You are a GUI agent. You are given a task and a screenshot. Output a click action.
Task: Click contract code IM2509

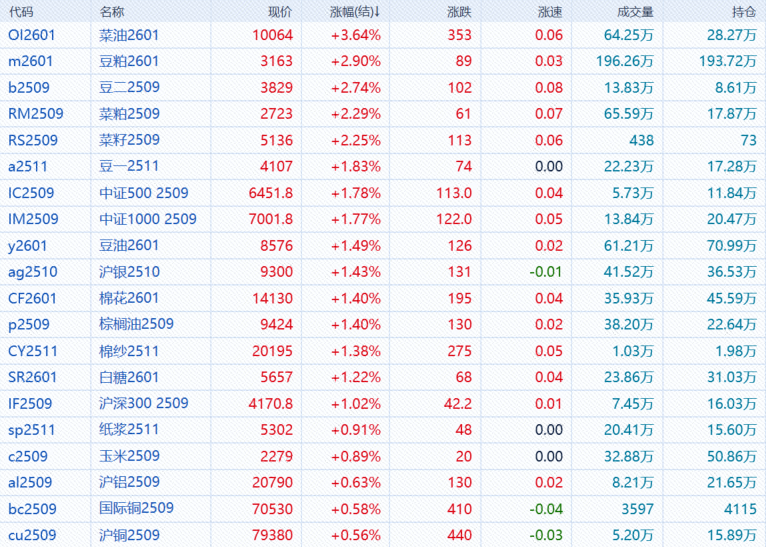click(x=33, y=219)
